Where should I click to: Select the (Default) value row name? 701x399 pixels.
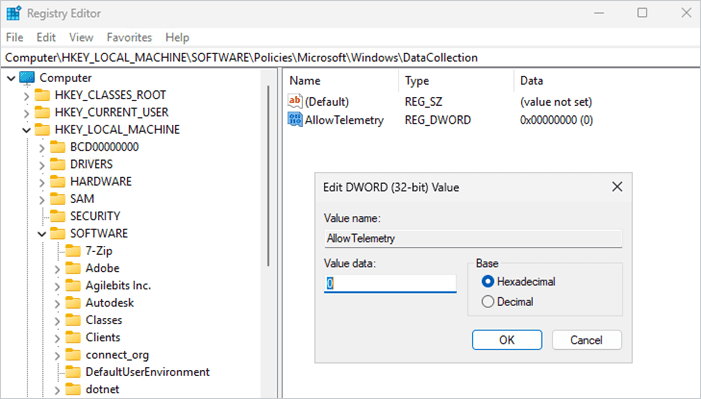(x=327, y=102)
